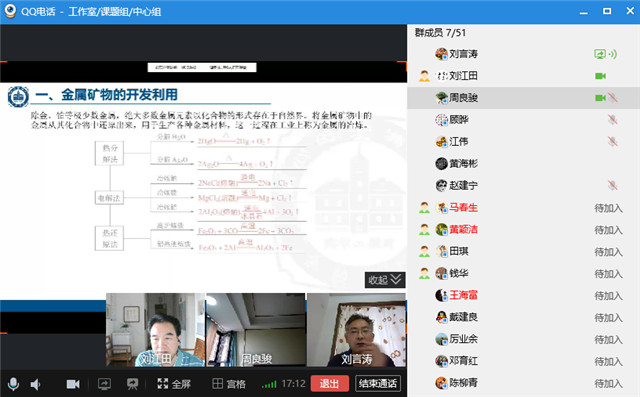Select 刘言涛's video thumbnail

[x=356, y=330]
